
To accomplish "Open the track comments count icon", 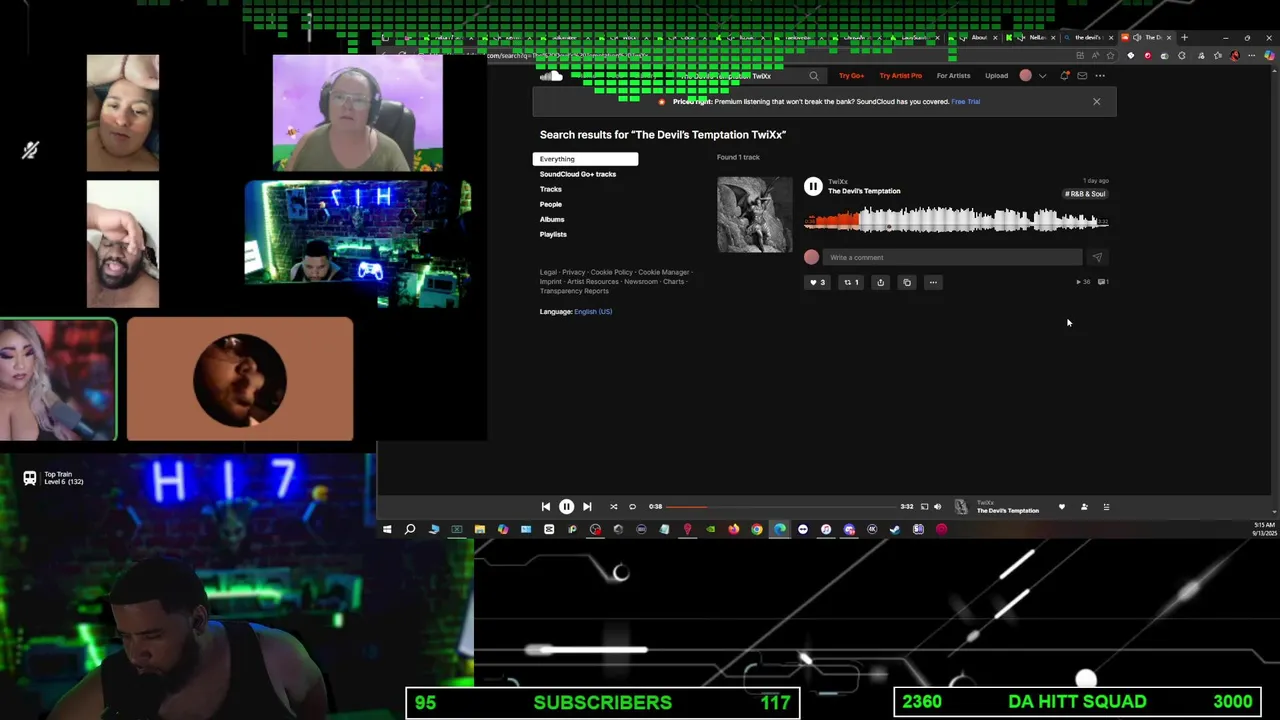I will tap(1103, 282).
